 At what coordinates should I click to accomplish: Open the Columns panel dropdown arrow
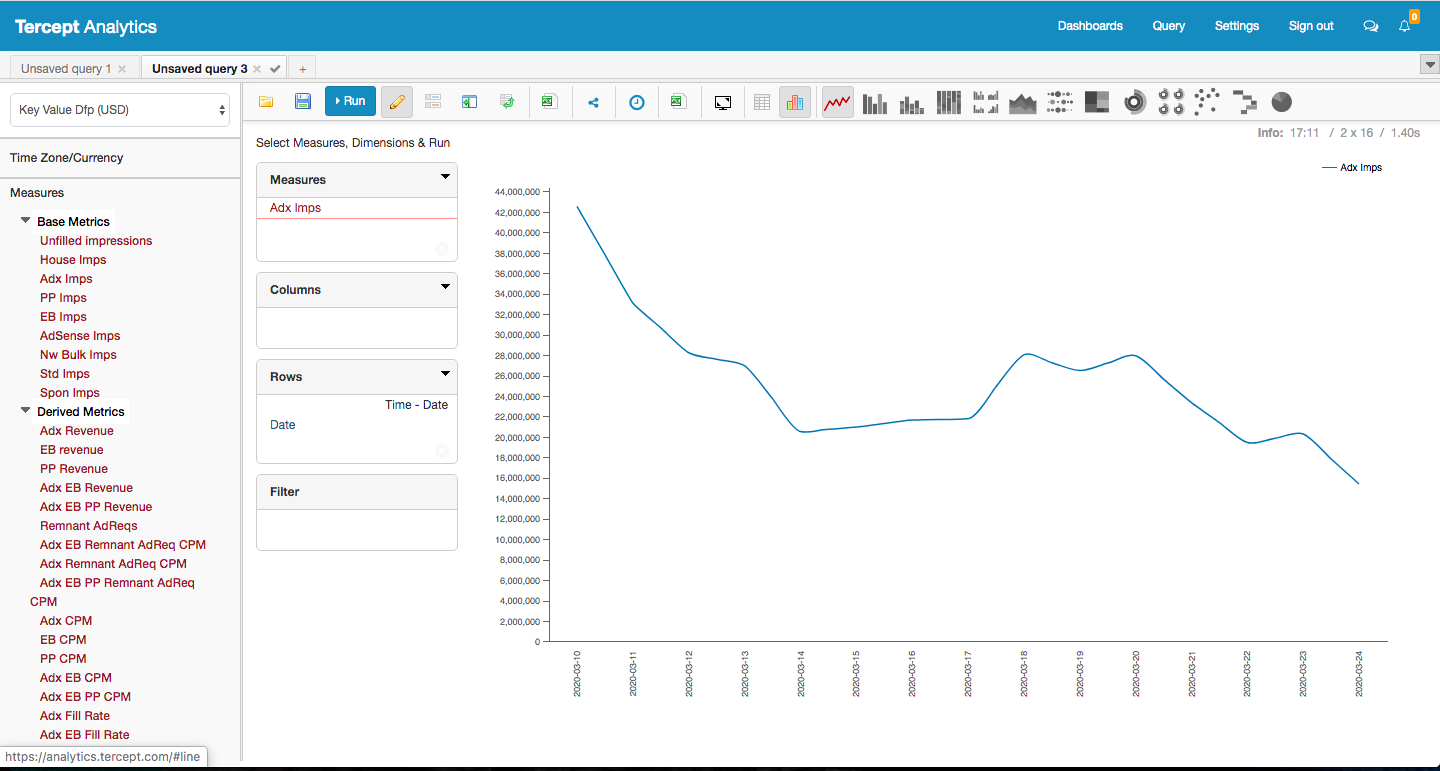coord(446,287)
